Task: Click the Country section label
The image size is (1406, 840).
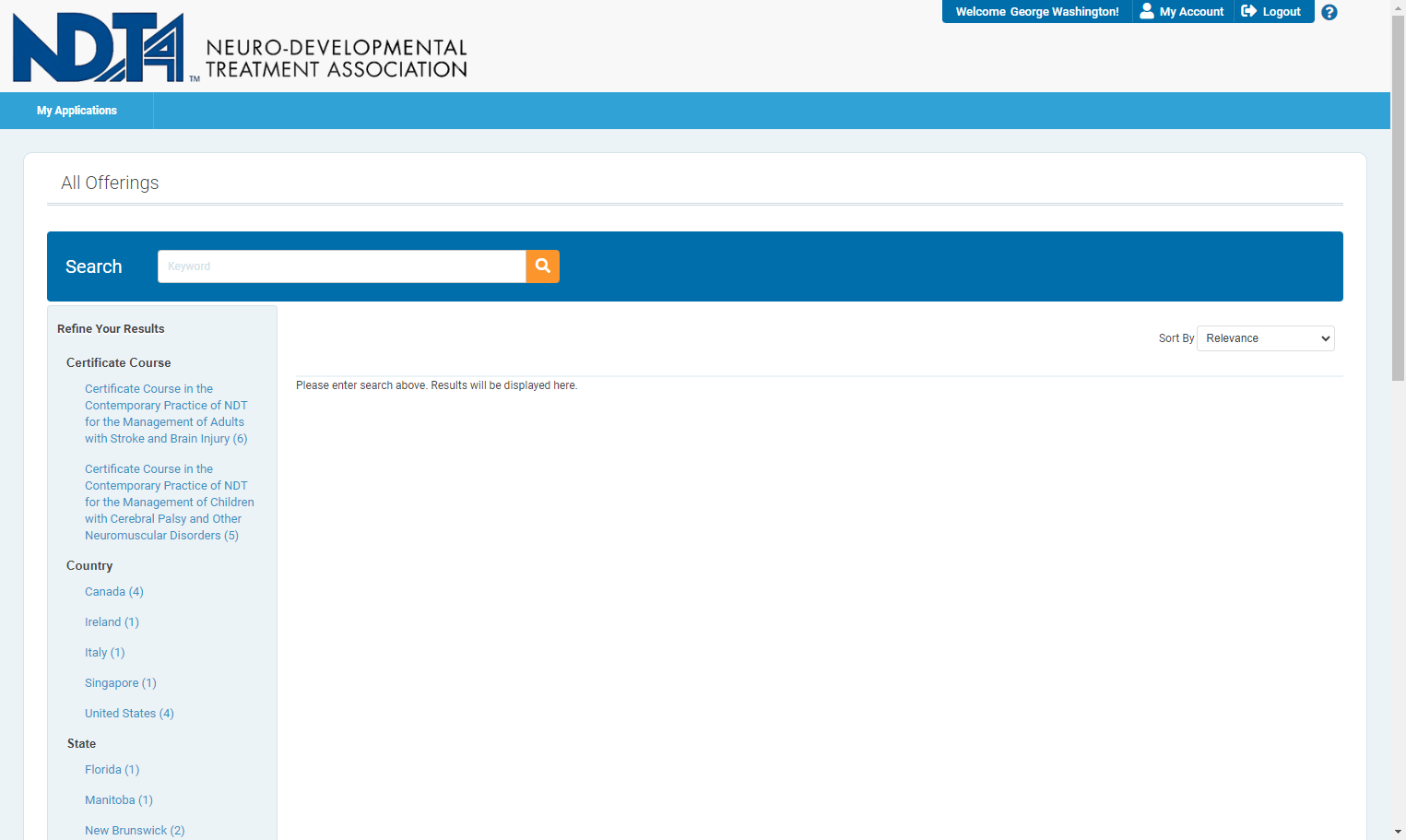Action: pos(89,566)
